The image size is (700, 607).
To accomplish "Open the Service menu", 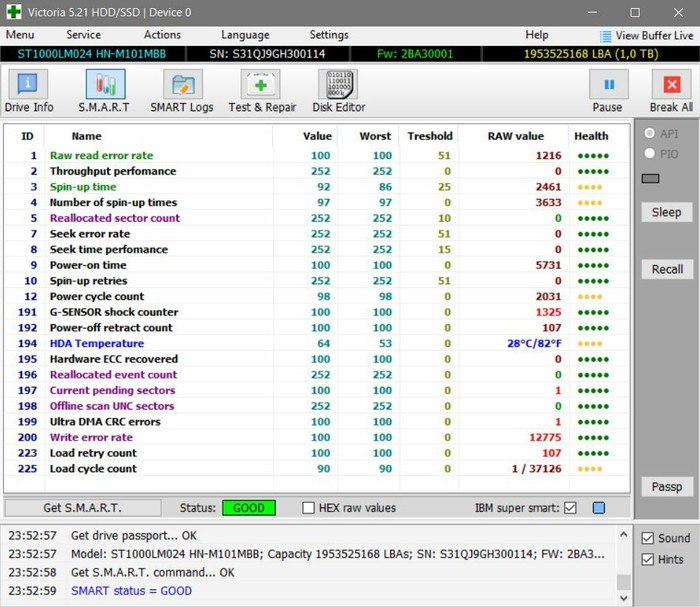I will coord(83,35).
